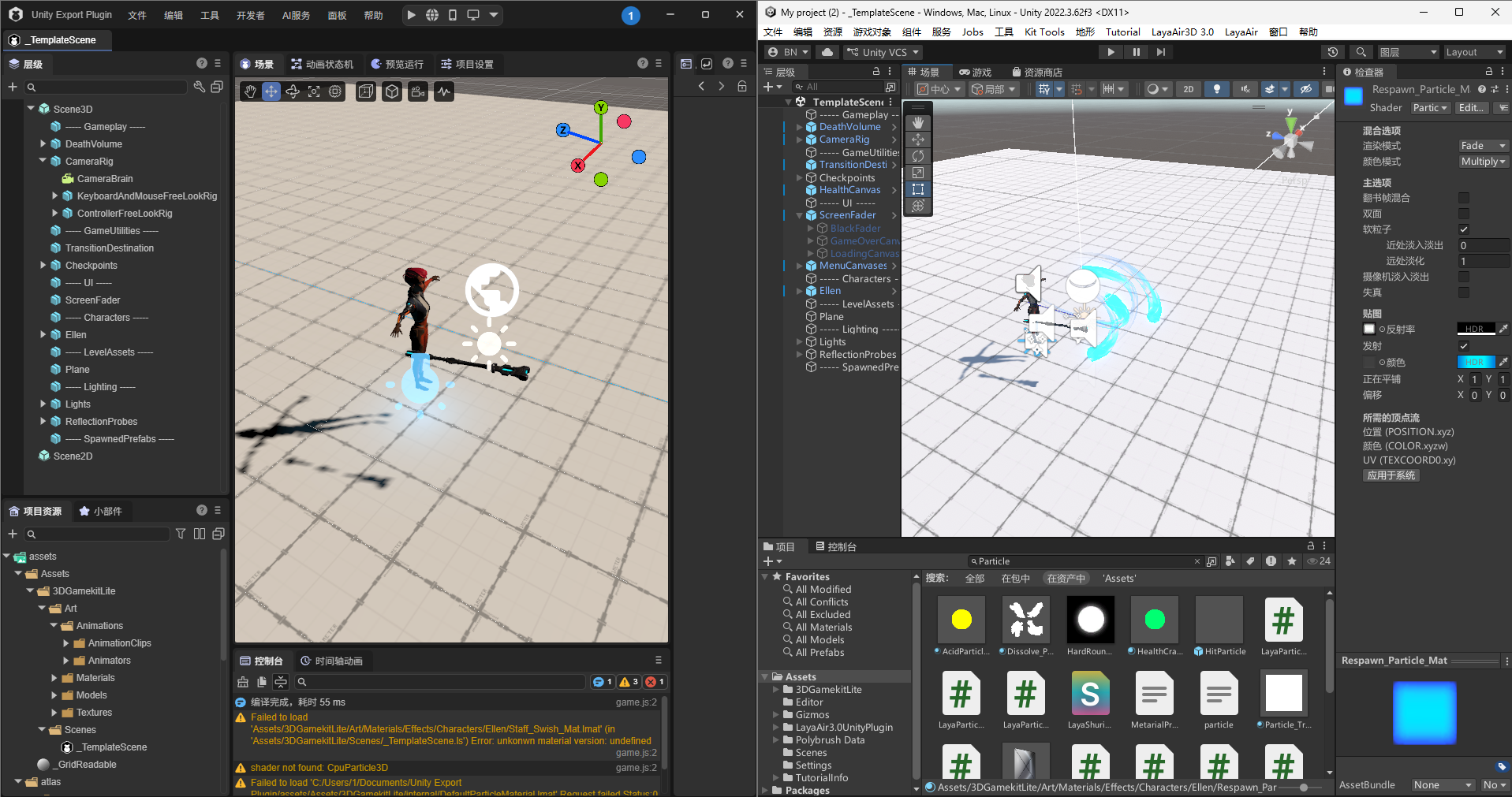Click the Edit... shader button

point(1471,108)
